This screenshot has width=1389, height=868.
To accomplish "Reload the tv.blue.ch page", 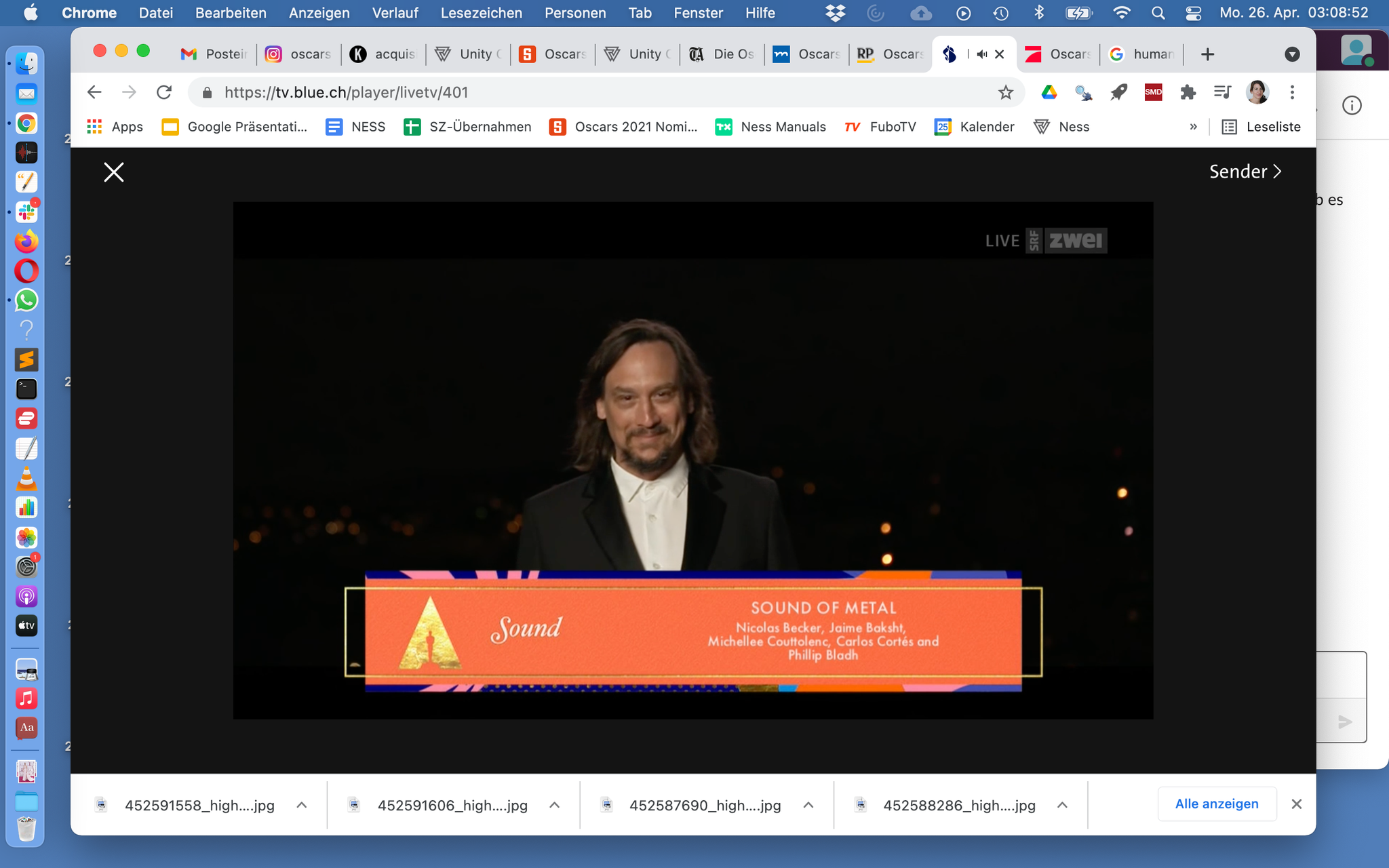I will (164, 92).
